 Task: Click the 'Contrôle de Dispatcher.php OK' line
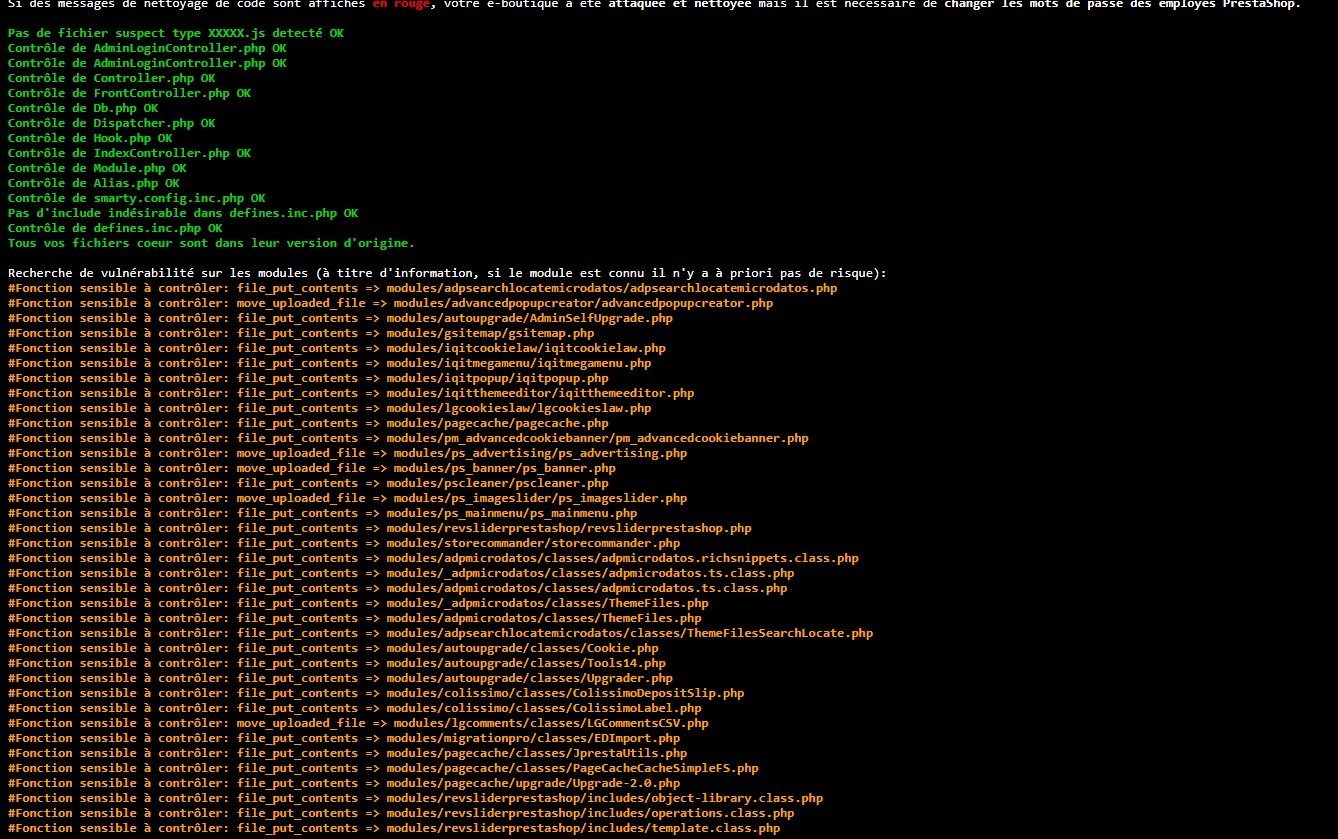[x=112, y=123]
